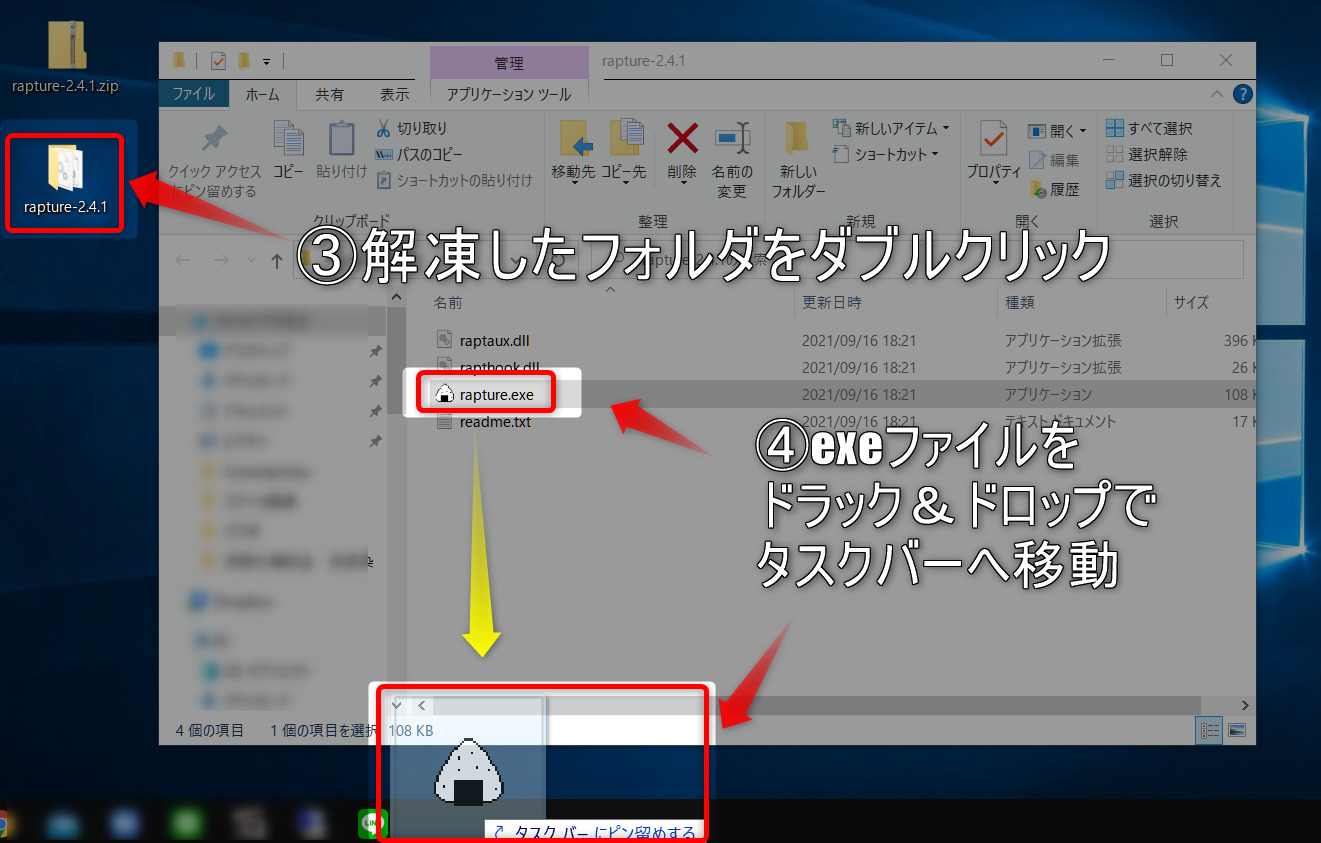
Task: Click Edit (編集) in ribbon
Action: [x=1054, y=160]
